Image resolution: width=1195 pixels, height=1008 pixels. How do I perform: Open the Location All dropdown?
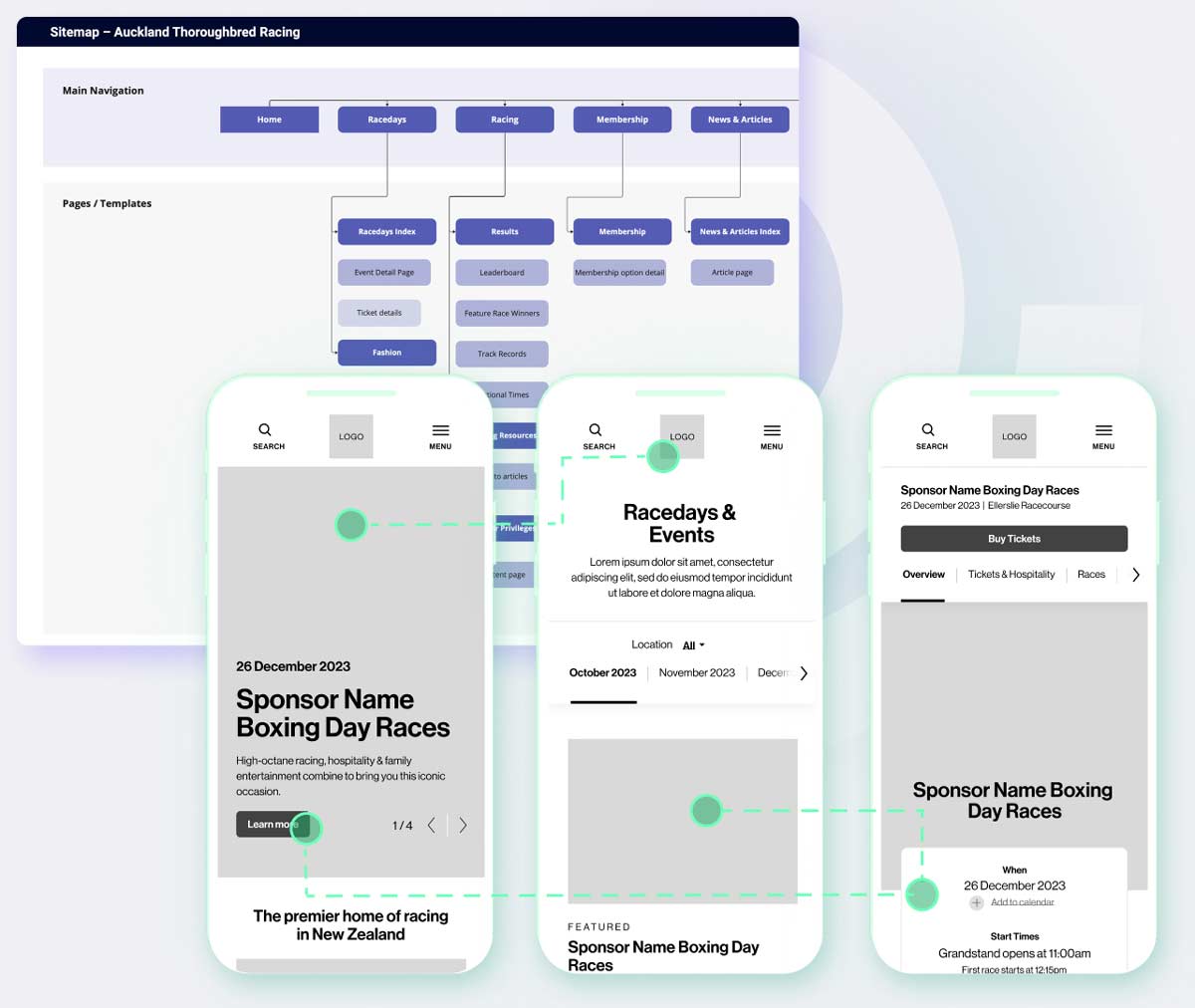pos(693,645)
